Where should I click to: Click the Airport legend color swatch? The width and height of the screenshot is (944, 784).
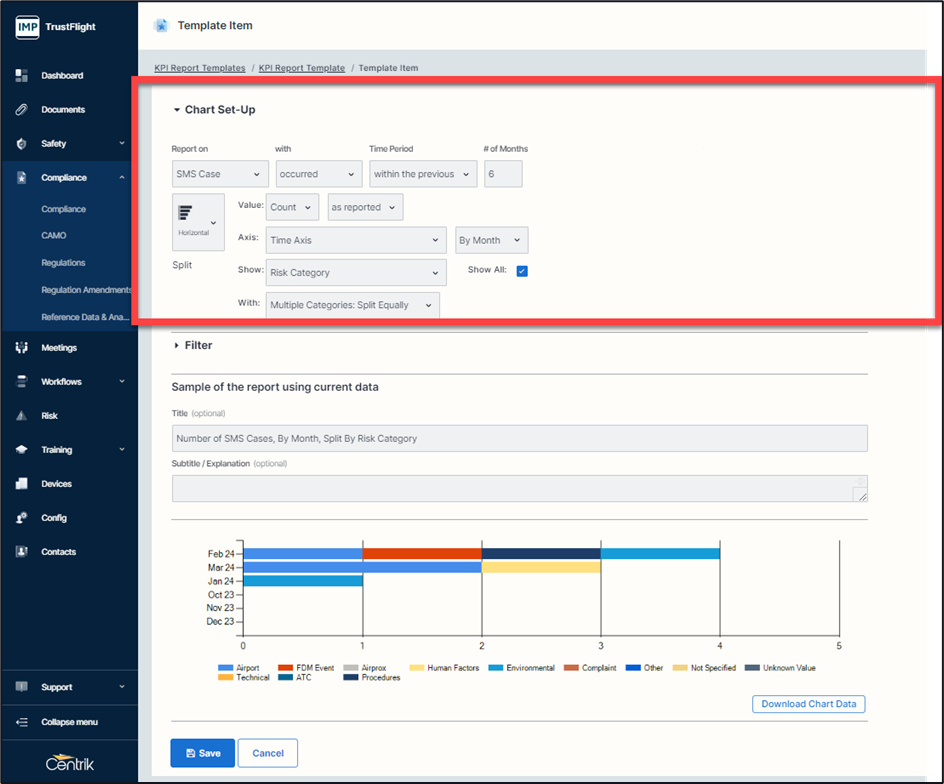226,668
